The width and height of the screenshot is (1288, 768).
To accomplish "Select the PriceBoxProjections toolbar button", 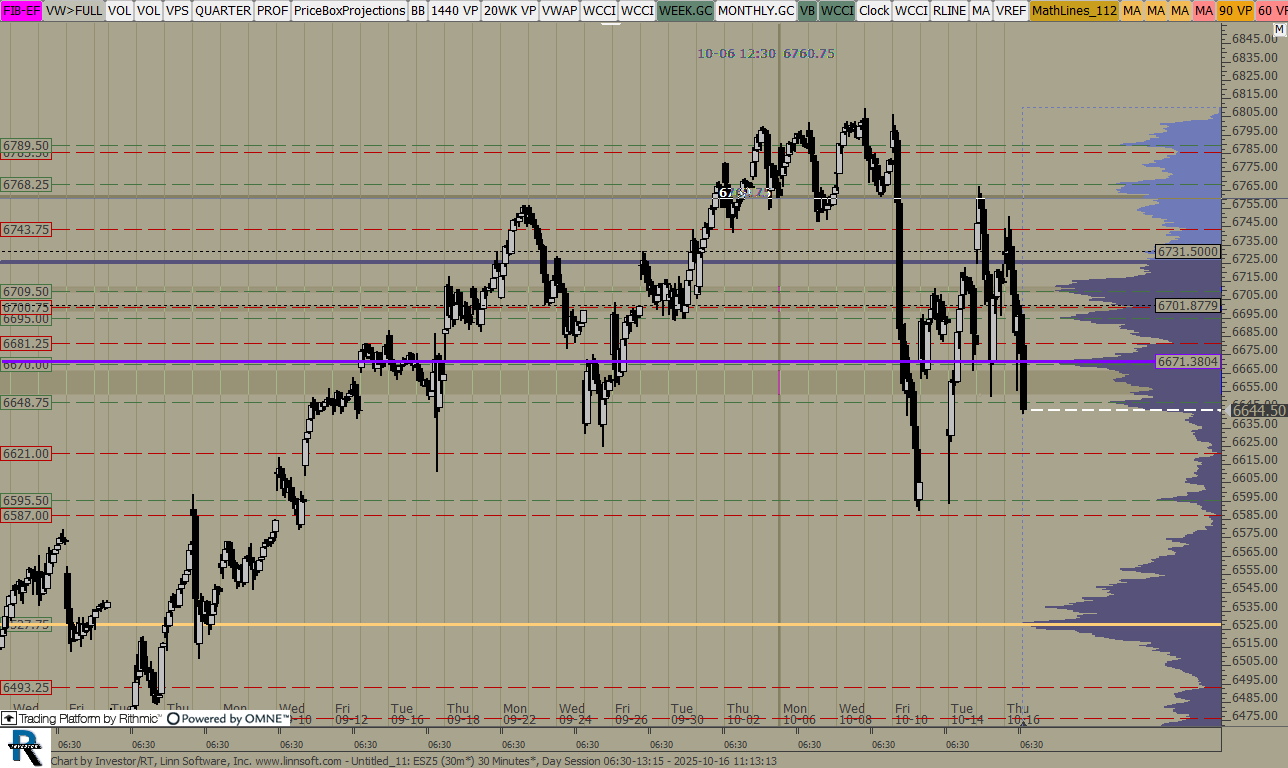I will pyautogui.click(x=349, y=10).
